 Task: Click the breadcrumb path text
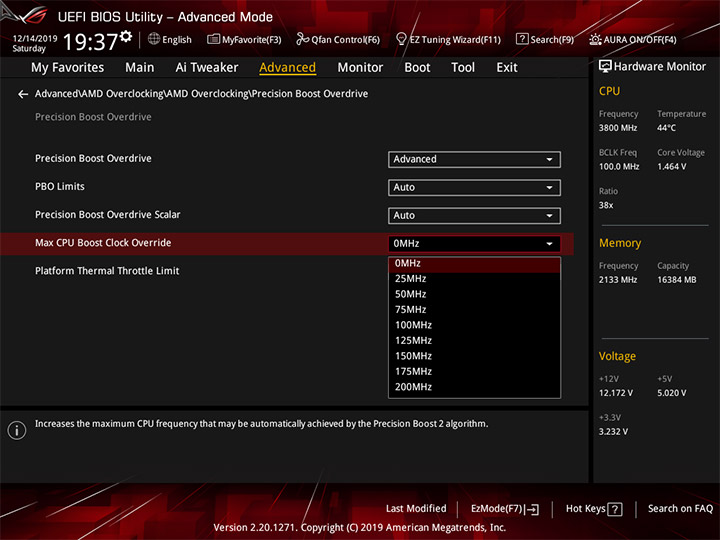pos(201,94)
